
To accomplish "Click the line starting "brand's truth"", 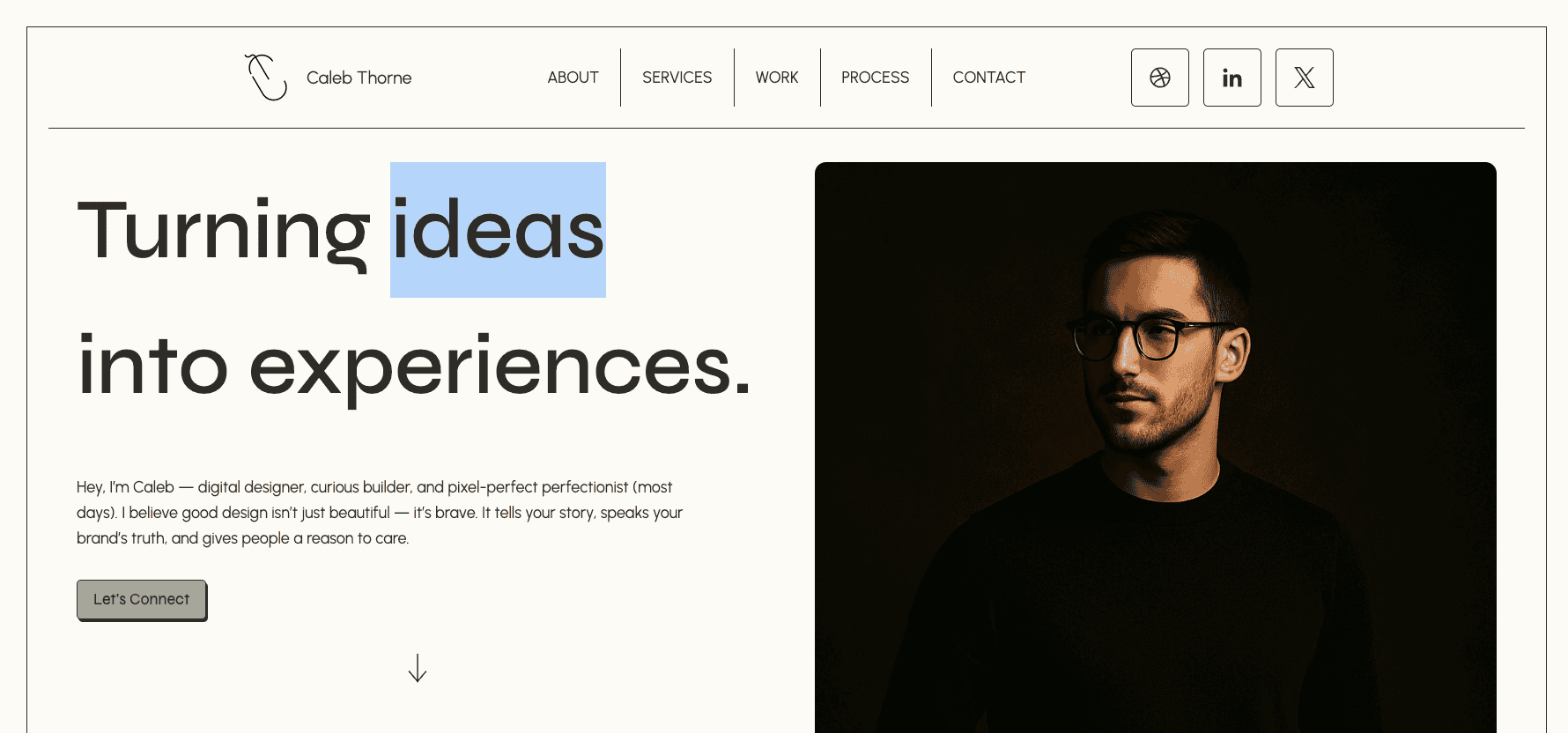I will click(242, 538).
